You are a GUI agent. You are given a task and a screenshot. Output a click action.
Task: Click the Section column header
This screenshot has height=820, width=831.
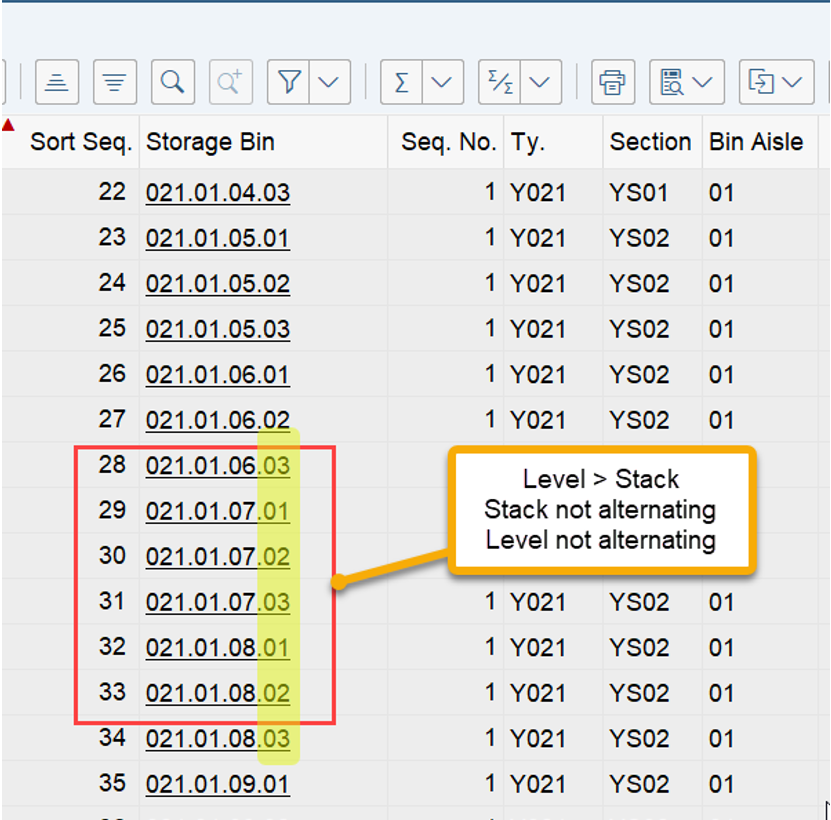click(x=652, y=142)
